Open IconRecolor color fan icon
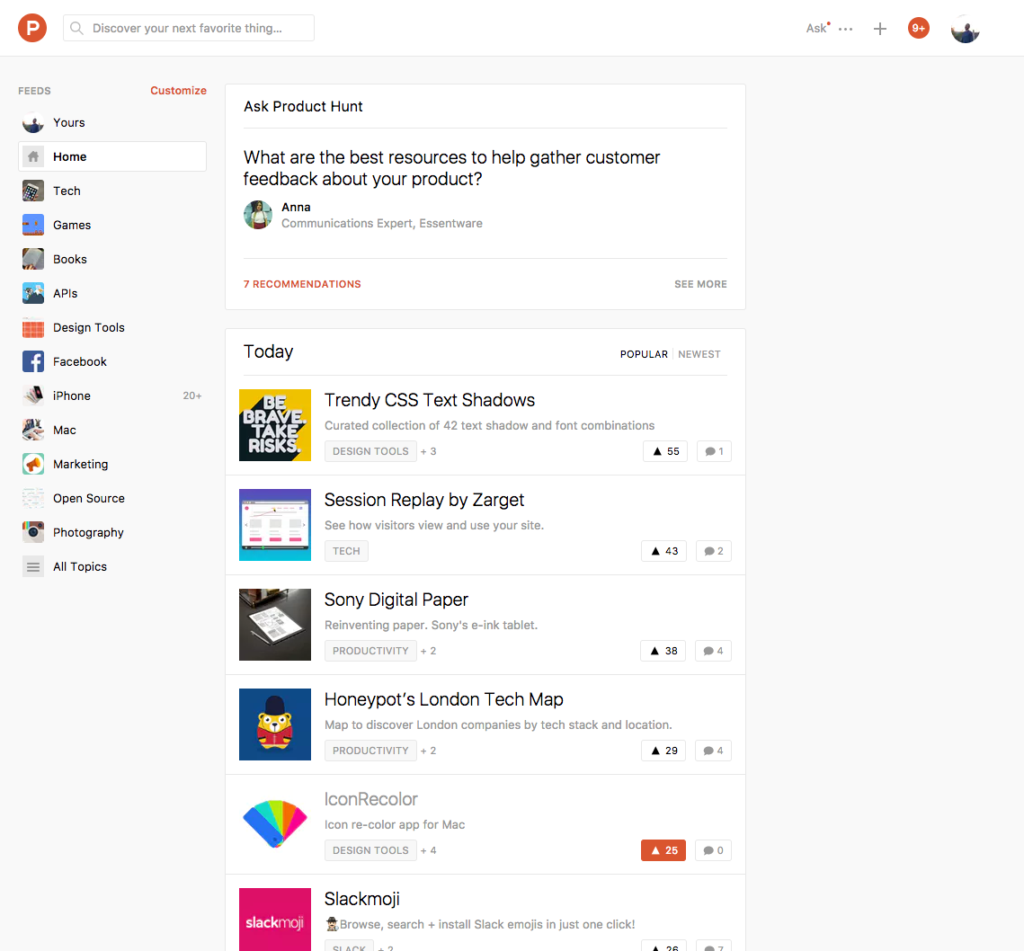 [275, 824]
